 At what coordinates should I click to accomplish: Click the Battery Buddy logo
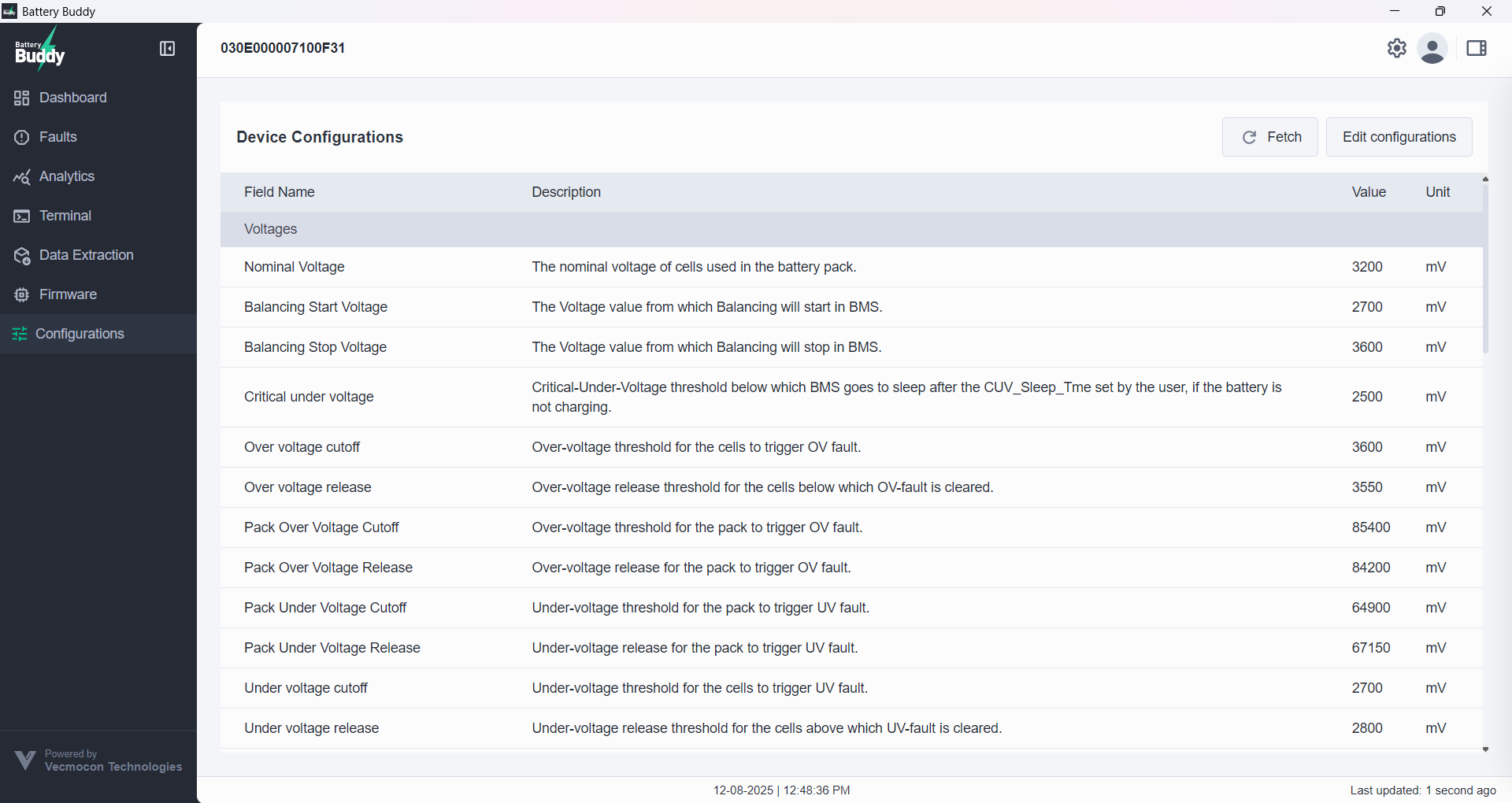coord(40,50)
